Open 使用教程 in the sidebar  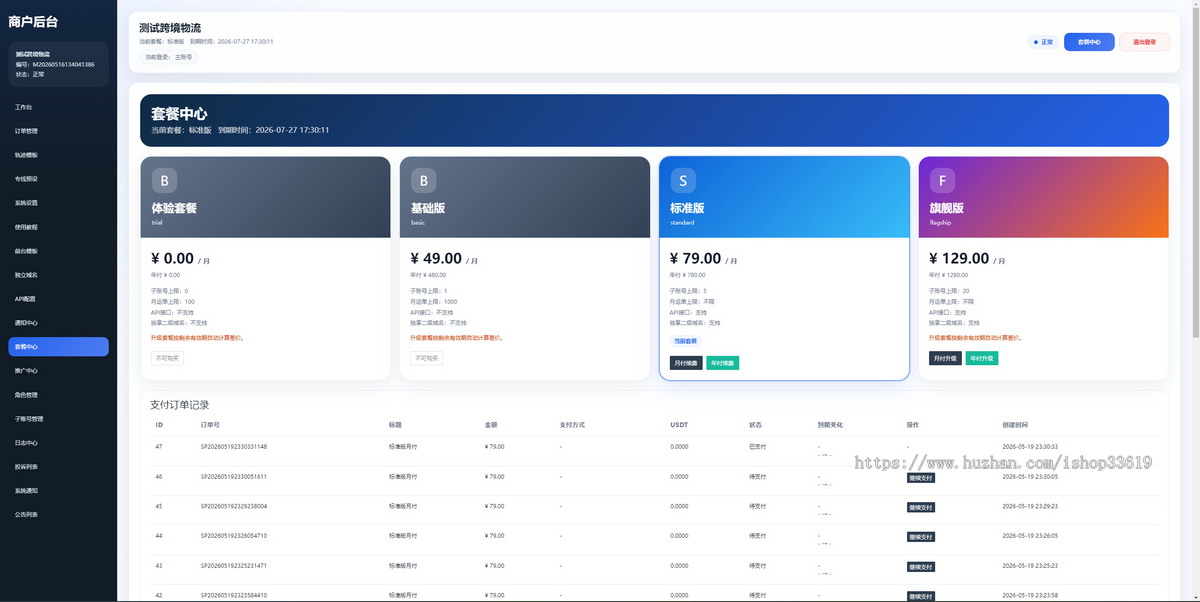click(x=58, y=227)
